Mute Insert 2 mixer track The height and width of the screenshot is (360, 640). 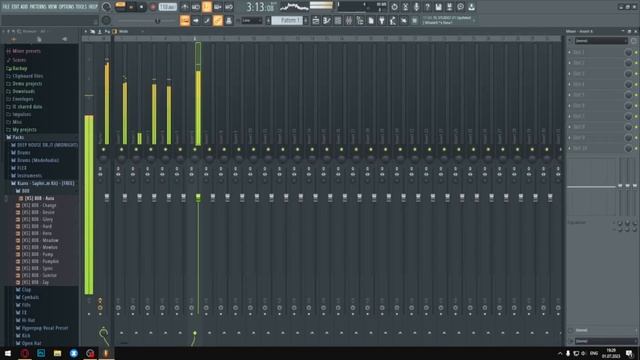pyautogui.click(x=136, y=150)
